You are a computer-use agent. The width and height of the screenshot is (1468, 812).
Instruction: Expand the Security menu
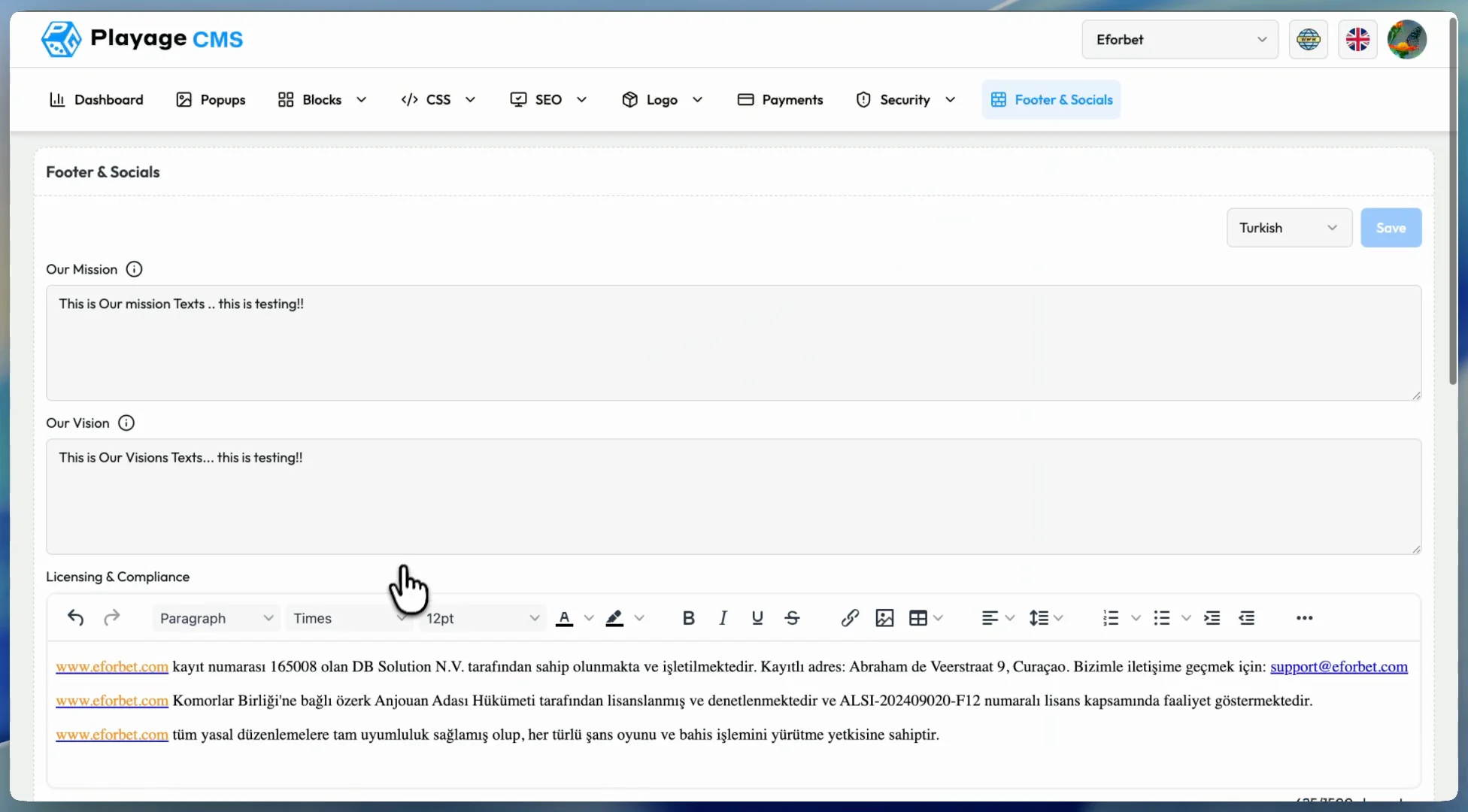click(x=905, y=100)
